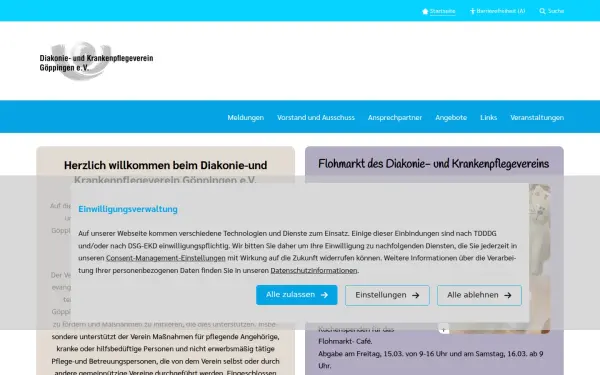This screenshot has width=600, height=375.
Task: Click the plus icon below Flohmarkt image
Action: 443,329
